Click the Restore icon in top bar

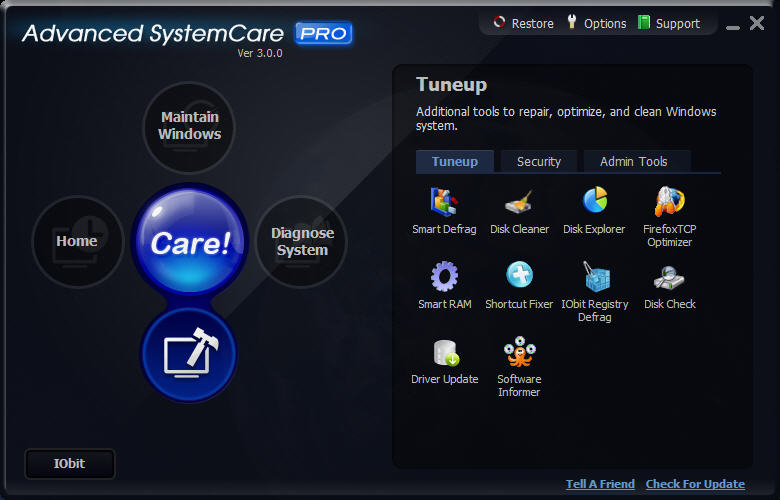pos(499,22)
